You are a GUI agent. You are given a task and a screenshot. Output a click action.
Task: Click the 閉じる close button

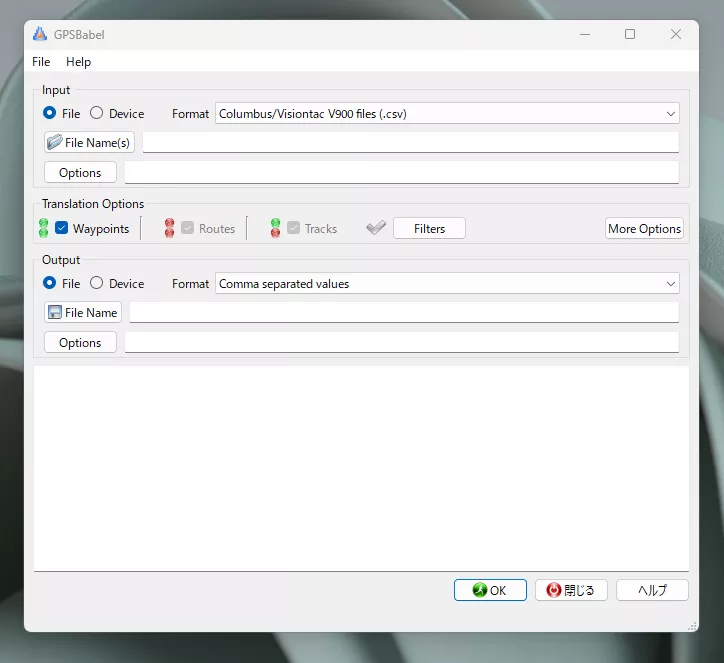click(571, 590)
